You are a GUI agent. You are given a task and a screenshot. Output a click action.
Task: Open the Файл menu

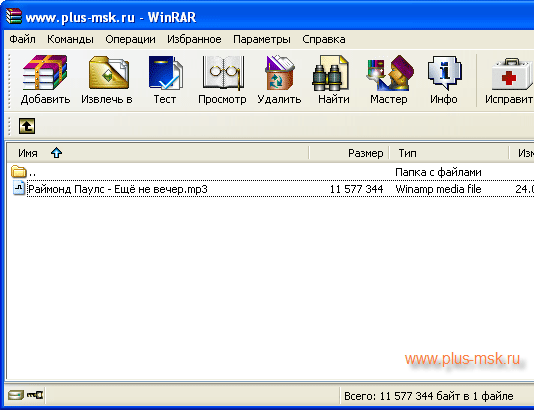coord(22,39)
